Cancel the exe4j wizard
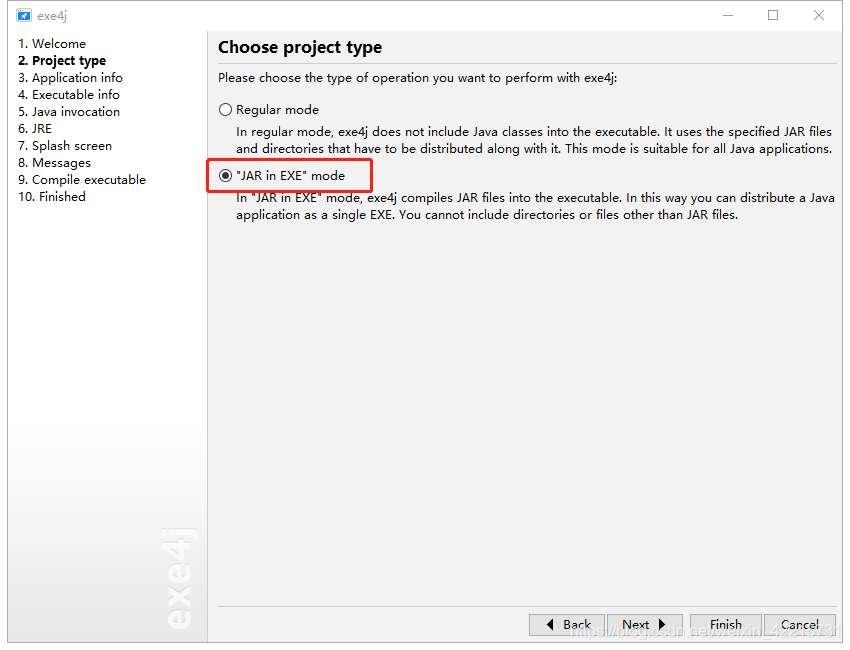The height and width of the screenshot is (650, 850). [x=800, y=625]
